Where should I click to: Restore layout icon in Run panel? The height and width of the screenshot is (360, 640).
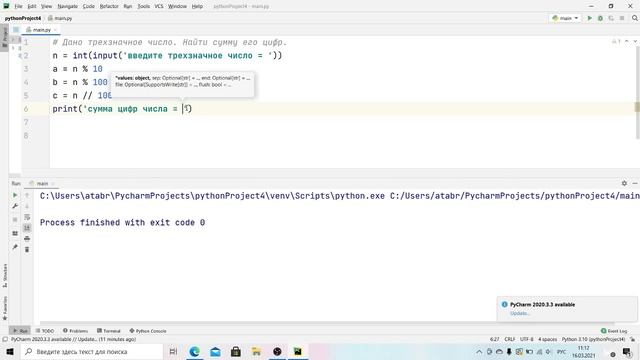click(x=15, y=233)
